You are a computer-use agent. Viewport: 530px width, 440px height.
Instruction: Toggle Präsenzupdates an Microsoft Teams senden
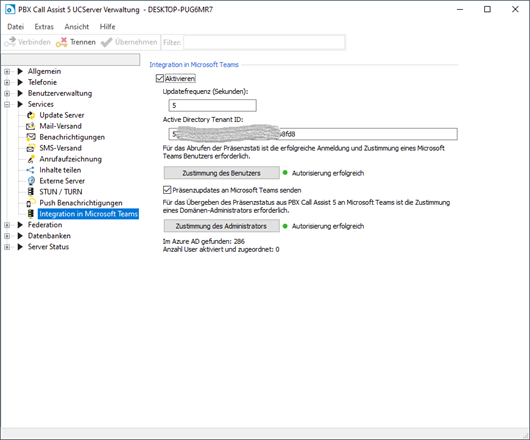pyautogui.click(x=167, y=190)
